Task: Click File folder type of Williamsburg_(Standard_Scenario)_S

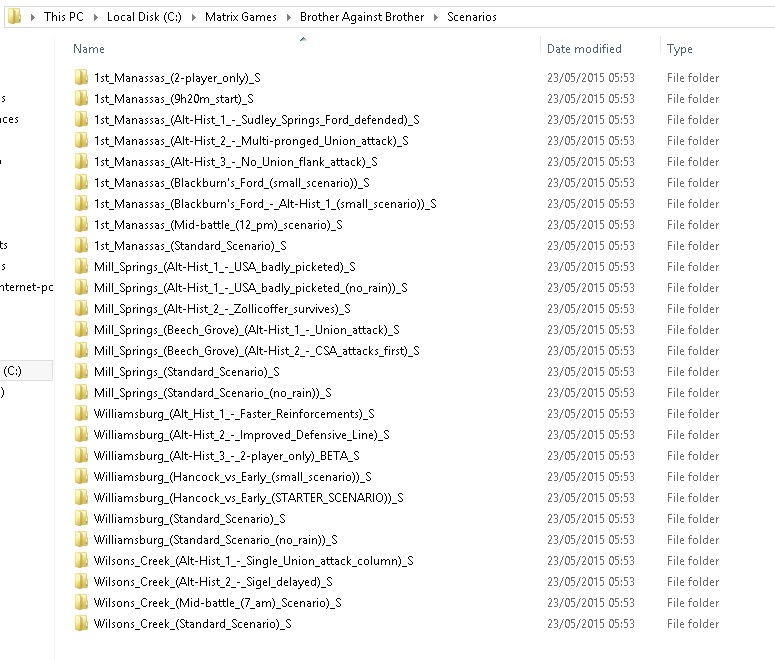Action: click(x=693, y=519)
